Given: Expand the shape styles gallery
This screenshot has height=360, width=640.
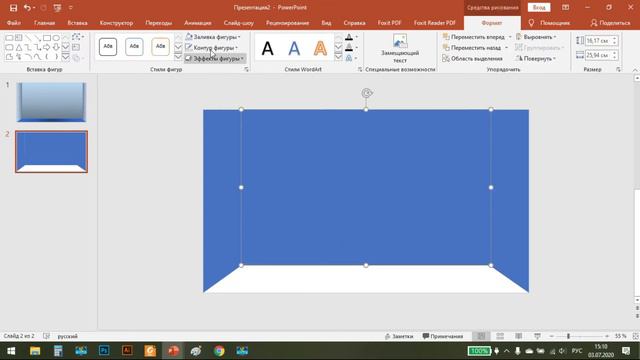Looking at the screenshot, I should pos(178,57).
